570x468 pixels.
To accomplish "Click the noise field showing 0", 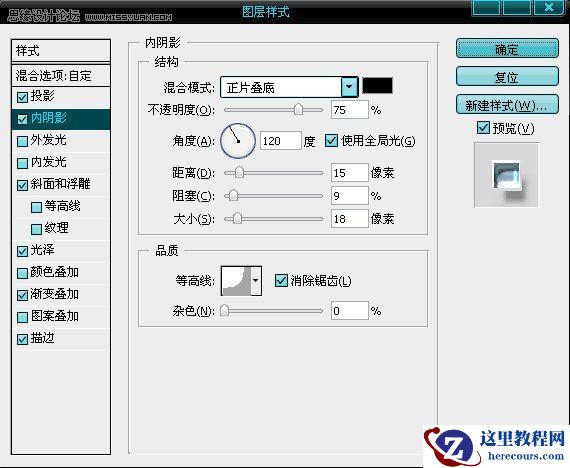I will 350,311.
